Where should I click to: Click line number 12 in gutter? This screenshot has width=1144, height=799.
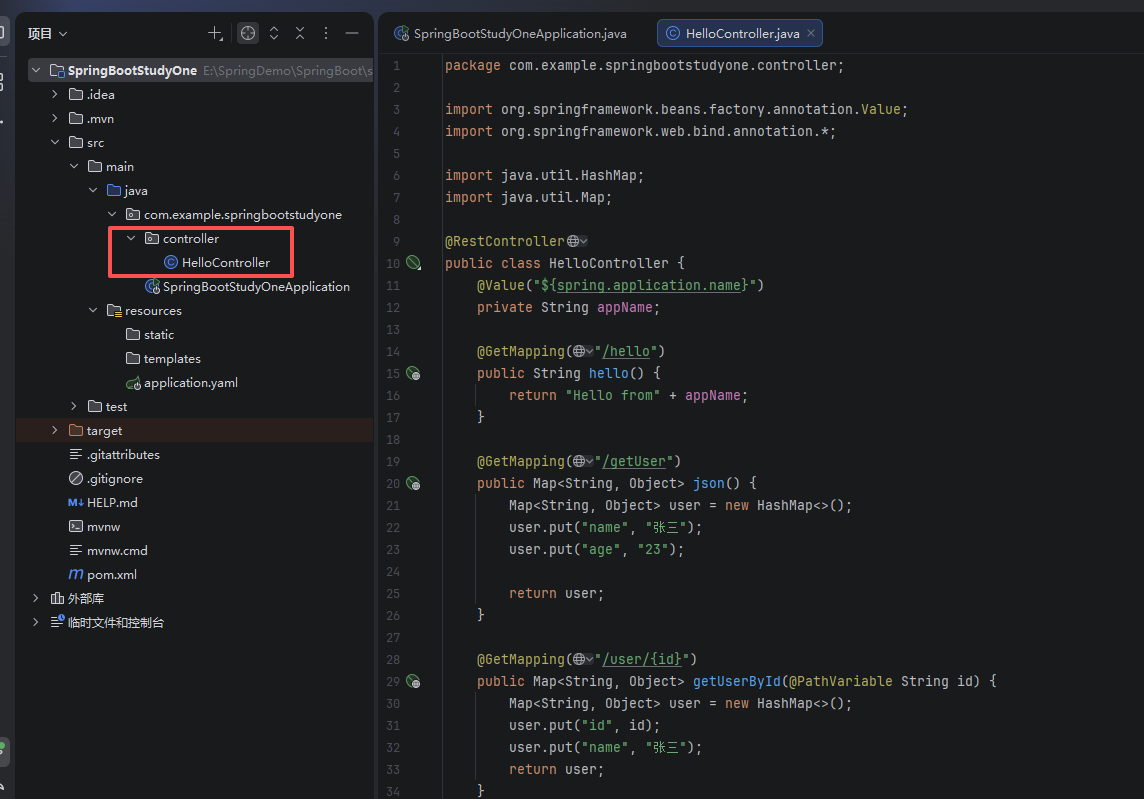393,308
